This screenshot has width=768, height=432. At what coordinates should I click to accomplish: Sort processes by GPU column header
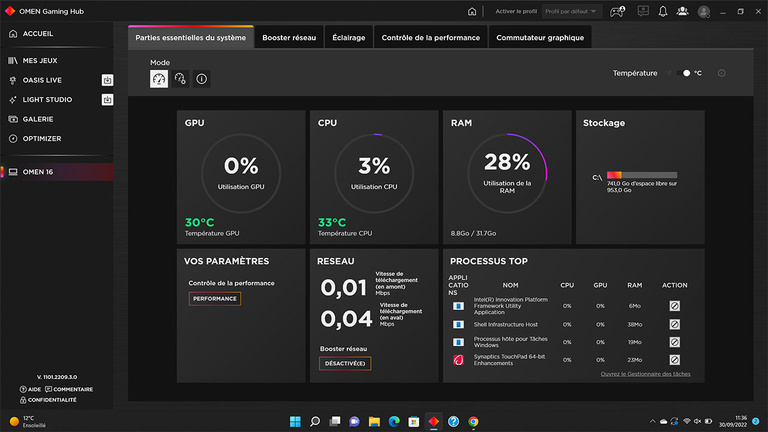pyautogui.click(x=600, y=285)
